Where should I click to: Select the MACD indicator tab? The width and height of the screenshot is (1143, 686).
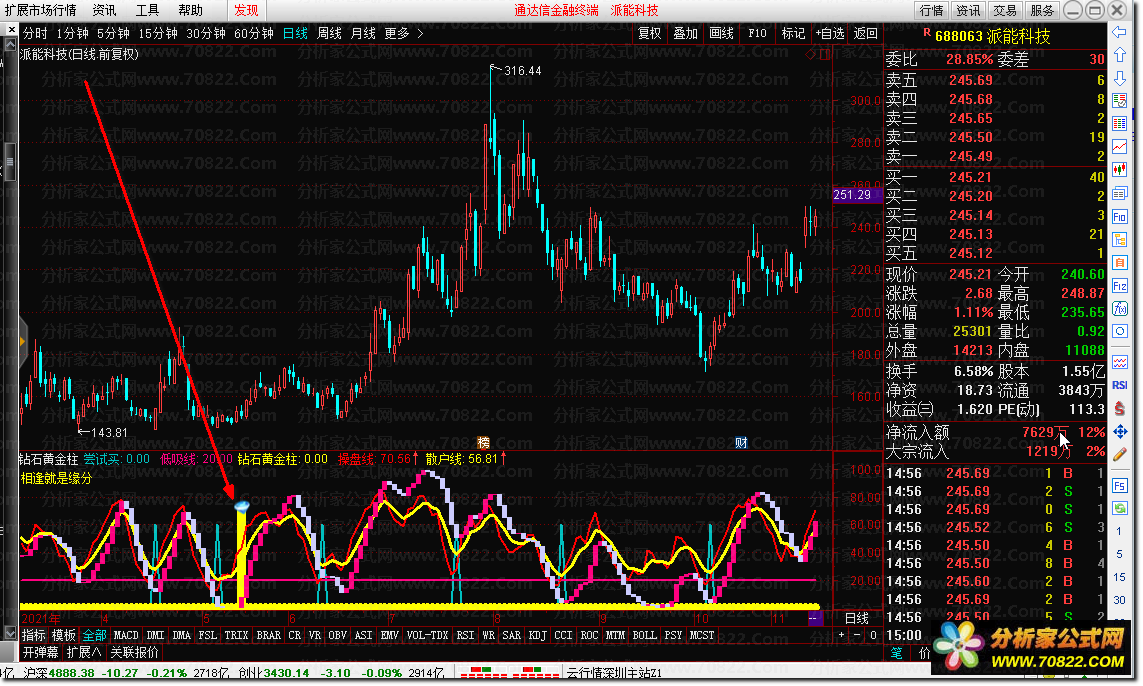[x=125, y=635]
